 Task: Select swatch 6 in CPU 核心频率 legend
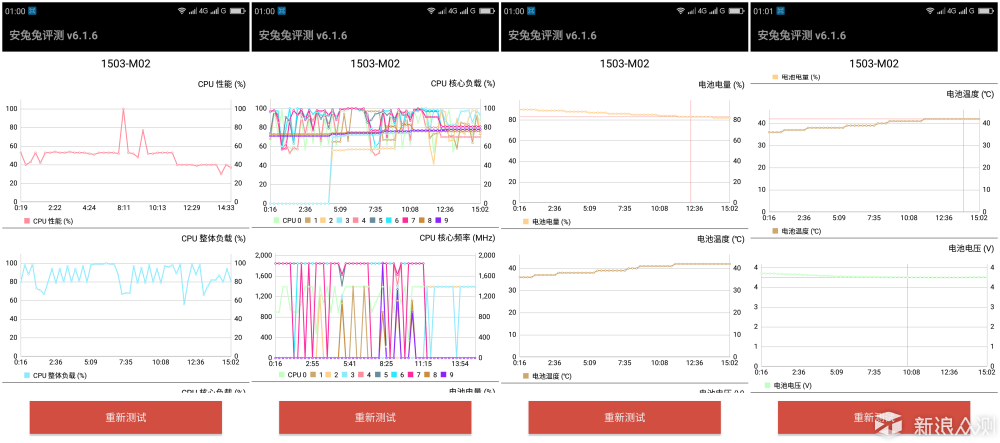coord(394,374)
